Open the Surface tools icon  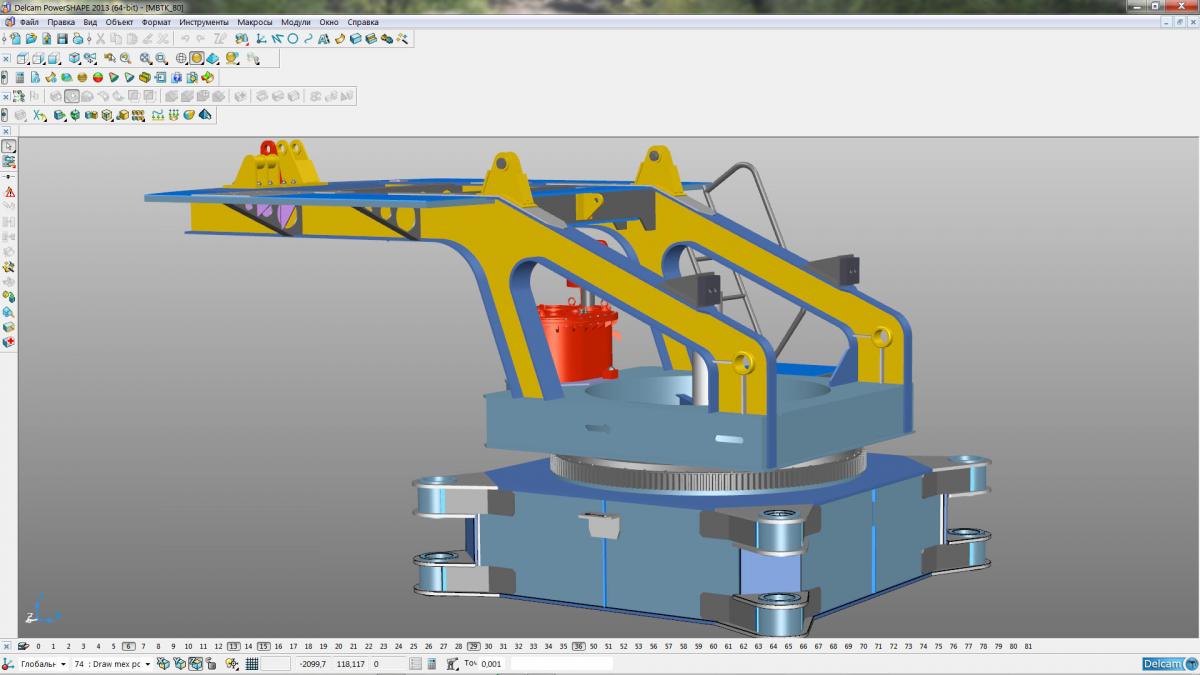click(x=340, y=38)
